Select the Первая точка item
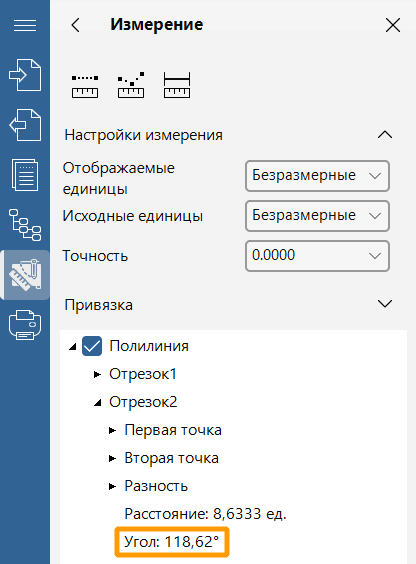Screen dimensions: 416x564 point(173,430)
